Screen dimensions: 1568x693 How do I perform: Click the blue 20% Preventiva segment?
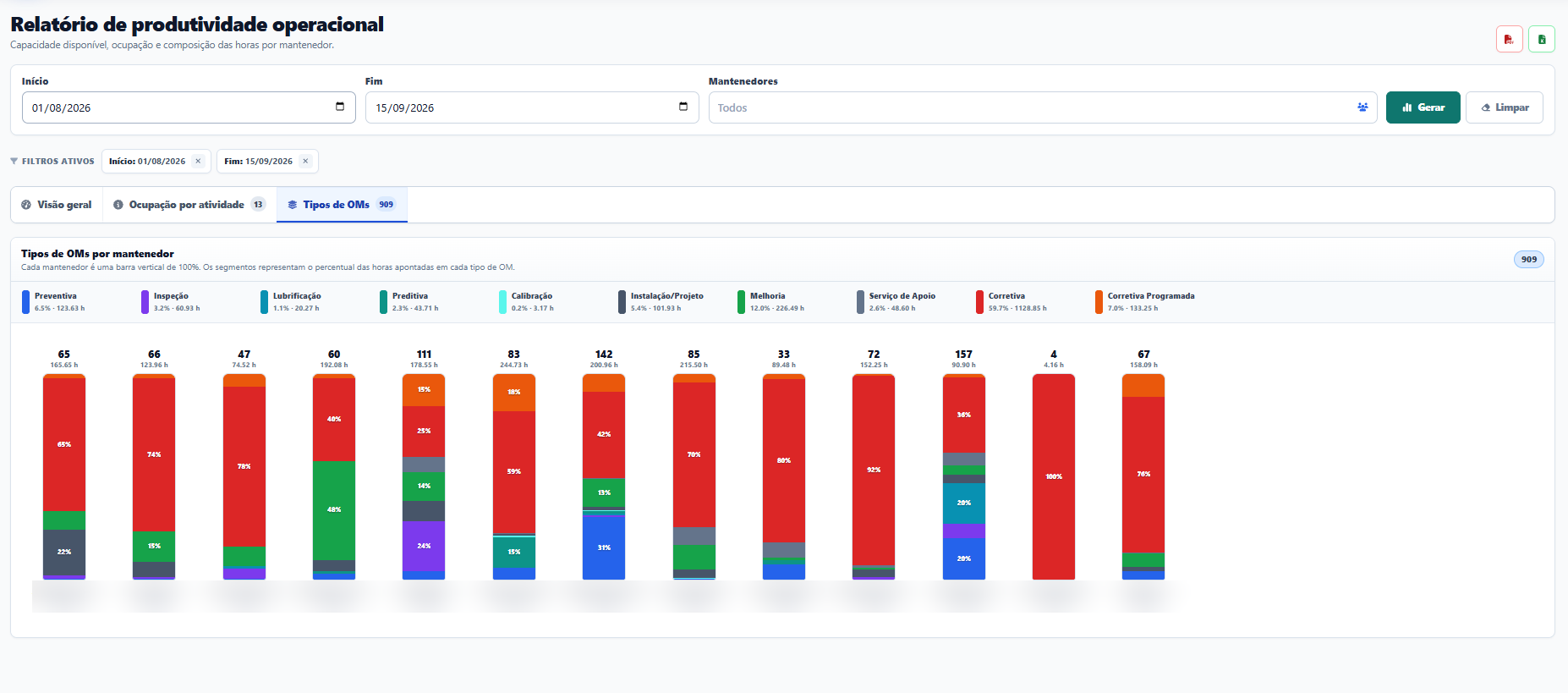pyautogui.click(x=964, y=558)
